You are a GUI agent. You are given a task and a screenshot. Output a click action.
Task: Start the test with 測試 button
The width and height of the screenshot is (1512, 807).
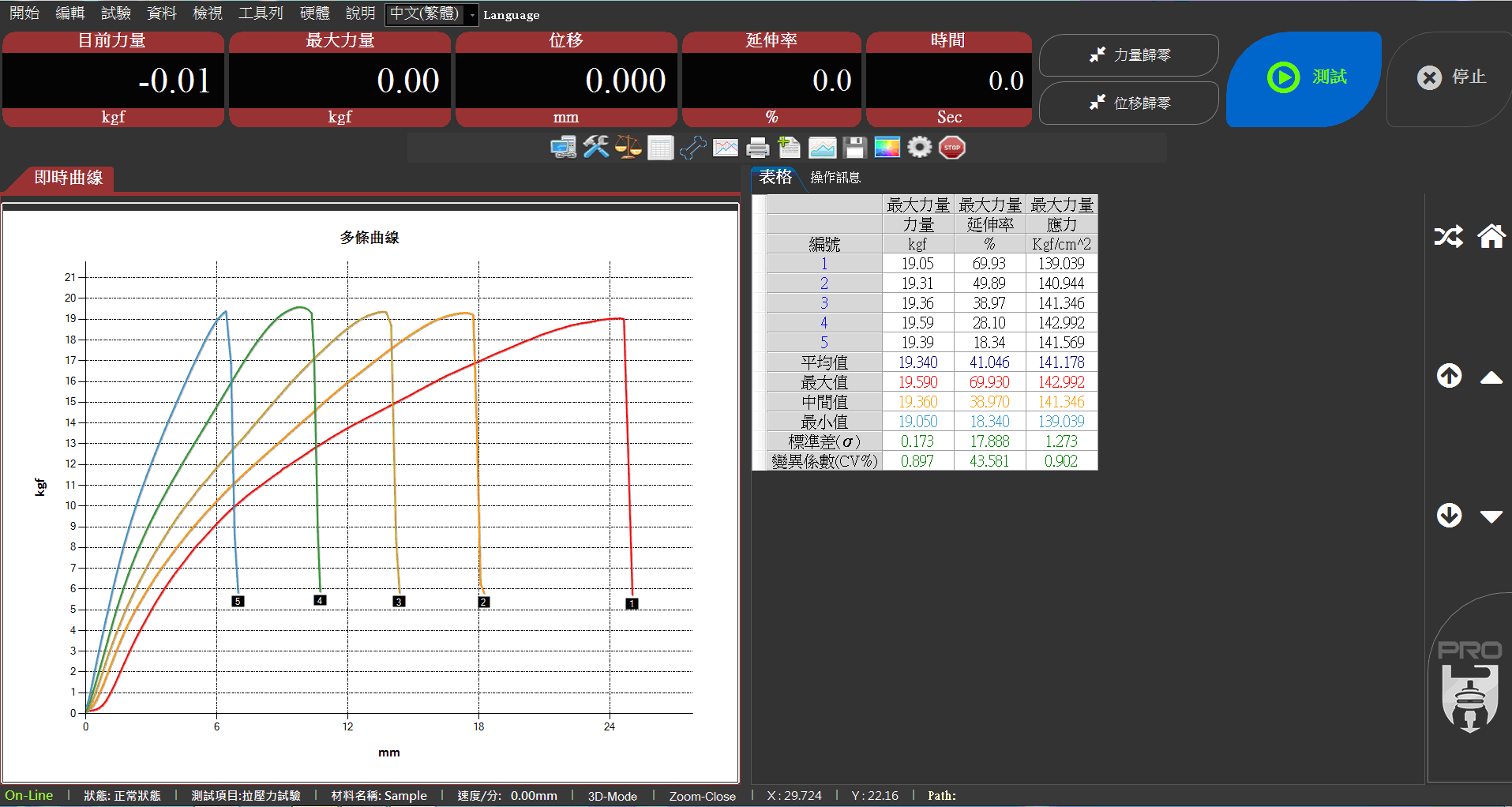(x=1305, y=77)
